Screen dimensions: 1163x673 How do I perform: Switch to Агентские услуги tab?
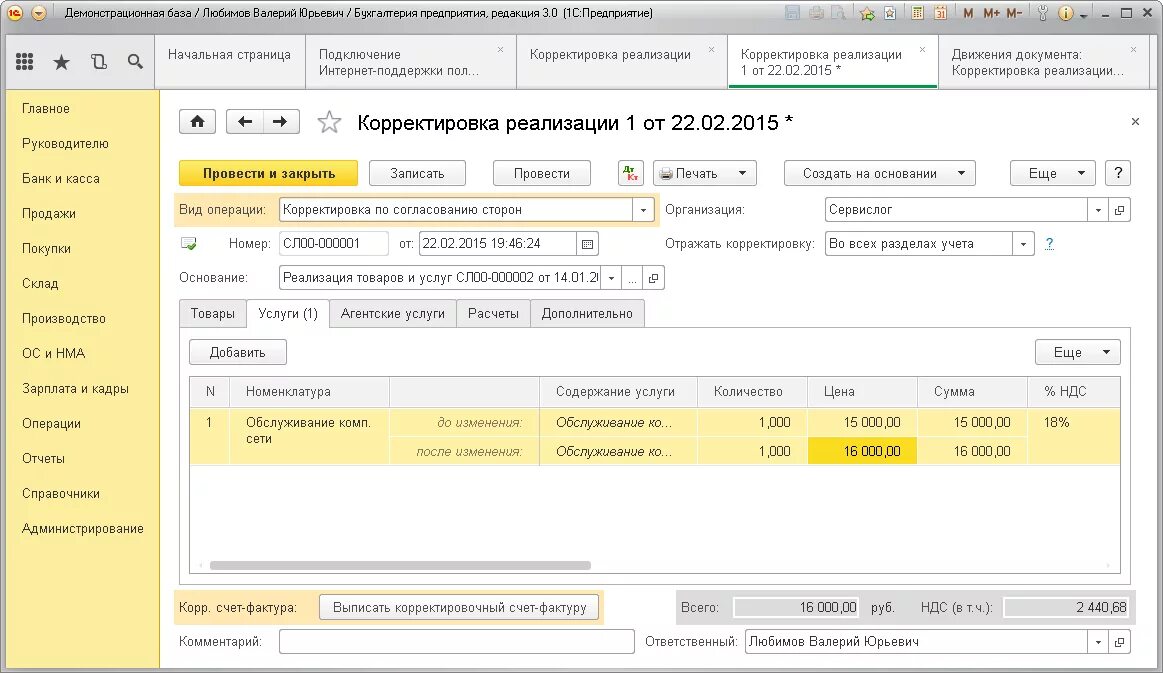point(392,313)
